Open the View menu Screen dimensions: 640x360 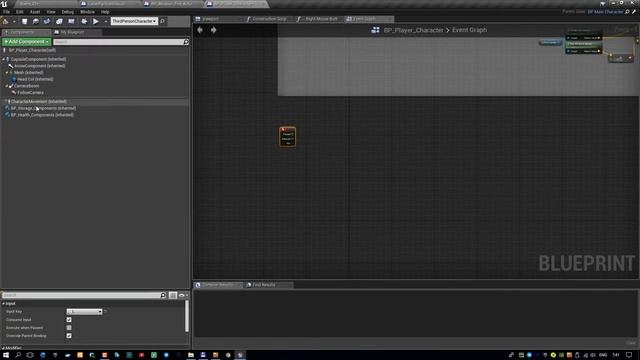point(51,12)
